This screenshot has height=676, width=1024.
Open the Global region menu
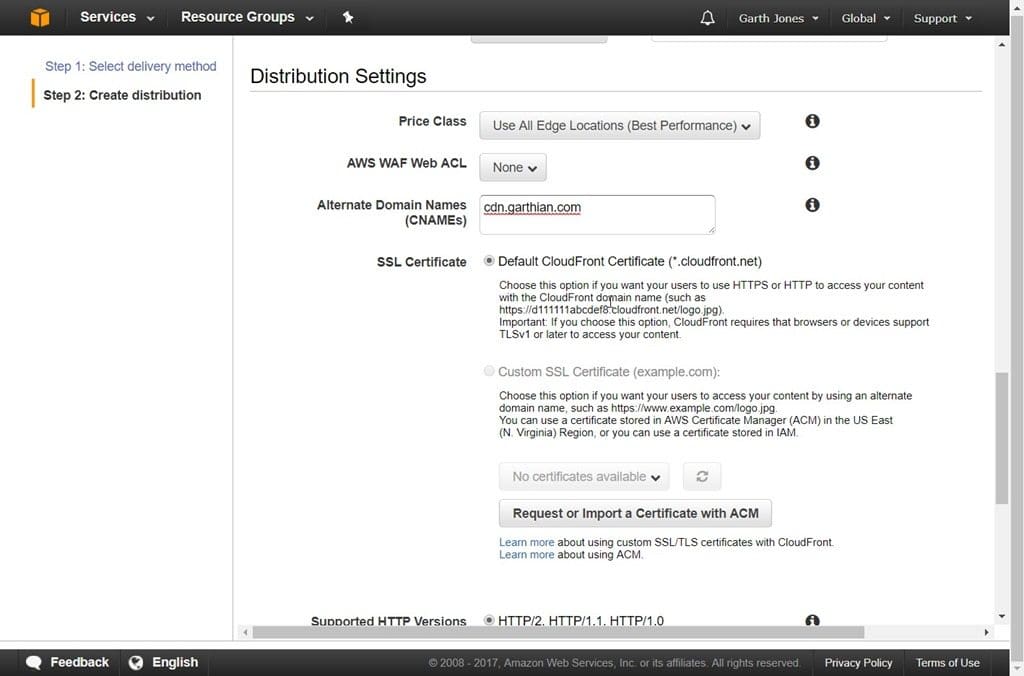[x=865, y=18]
